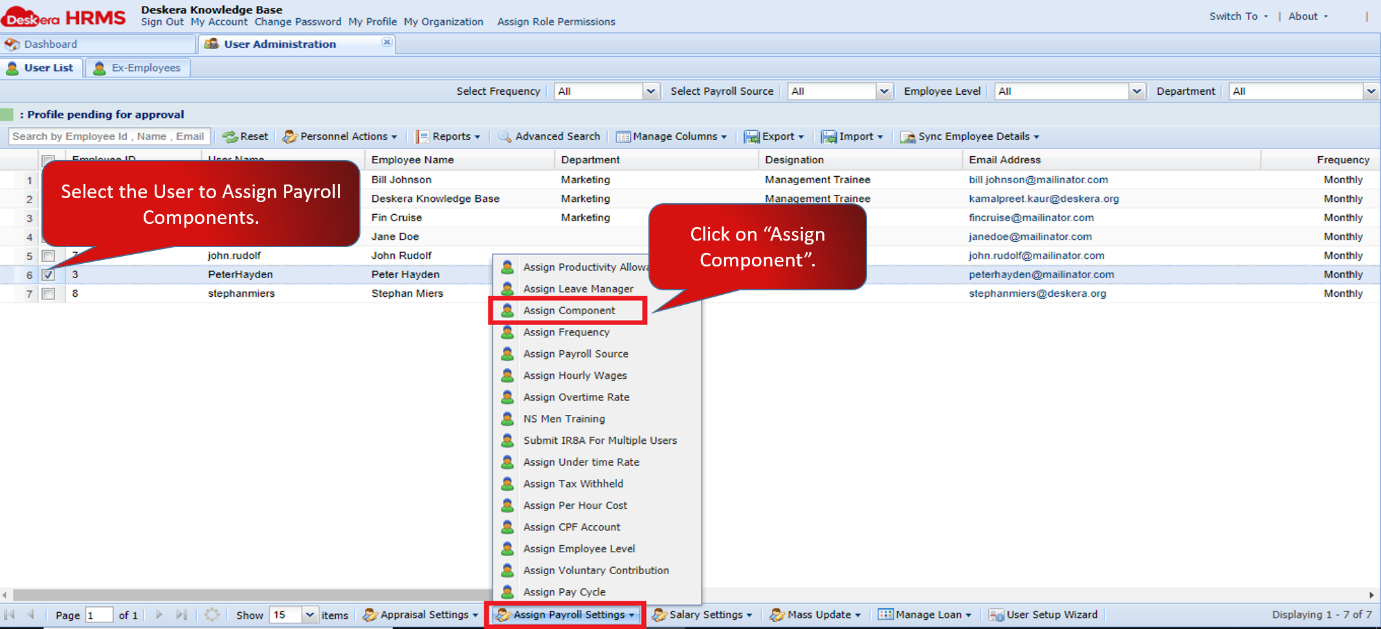Expand Sync Employee Details dropdown

[970, 137]
